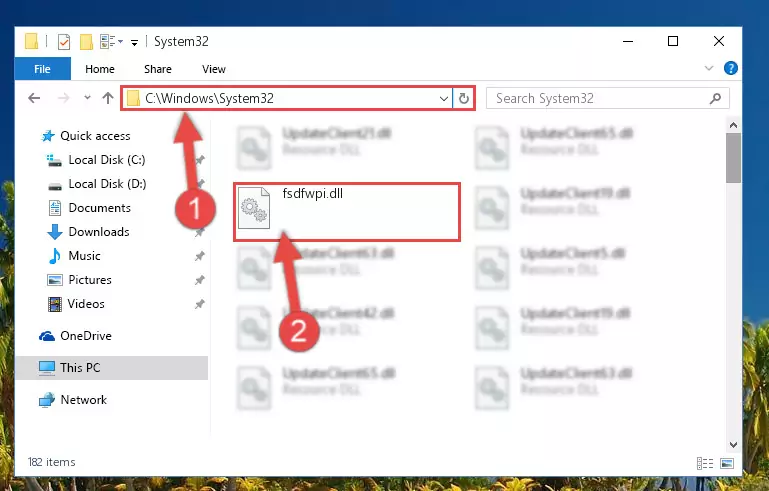Open the Help question mark icon

[730, 68]
